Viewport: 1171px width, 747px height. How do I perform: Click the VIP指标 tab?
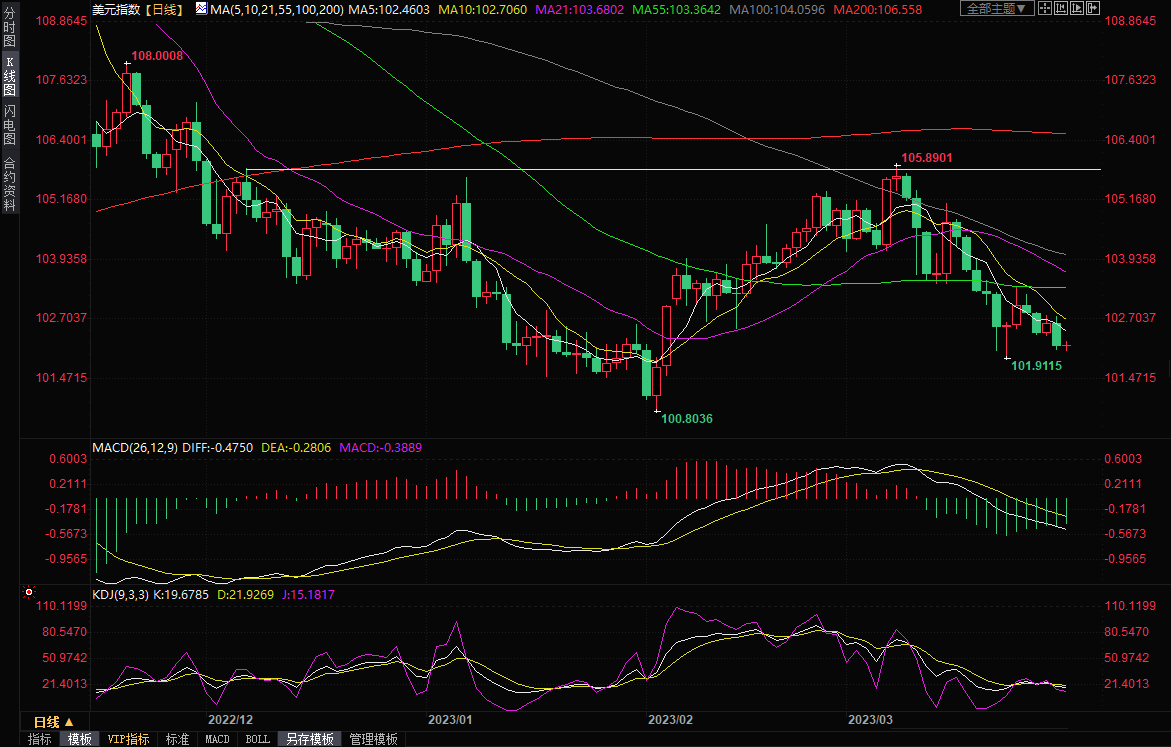click(128, 739)
